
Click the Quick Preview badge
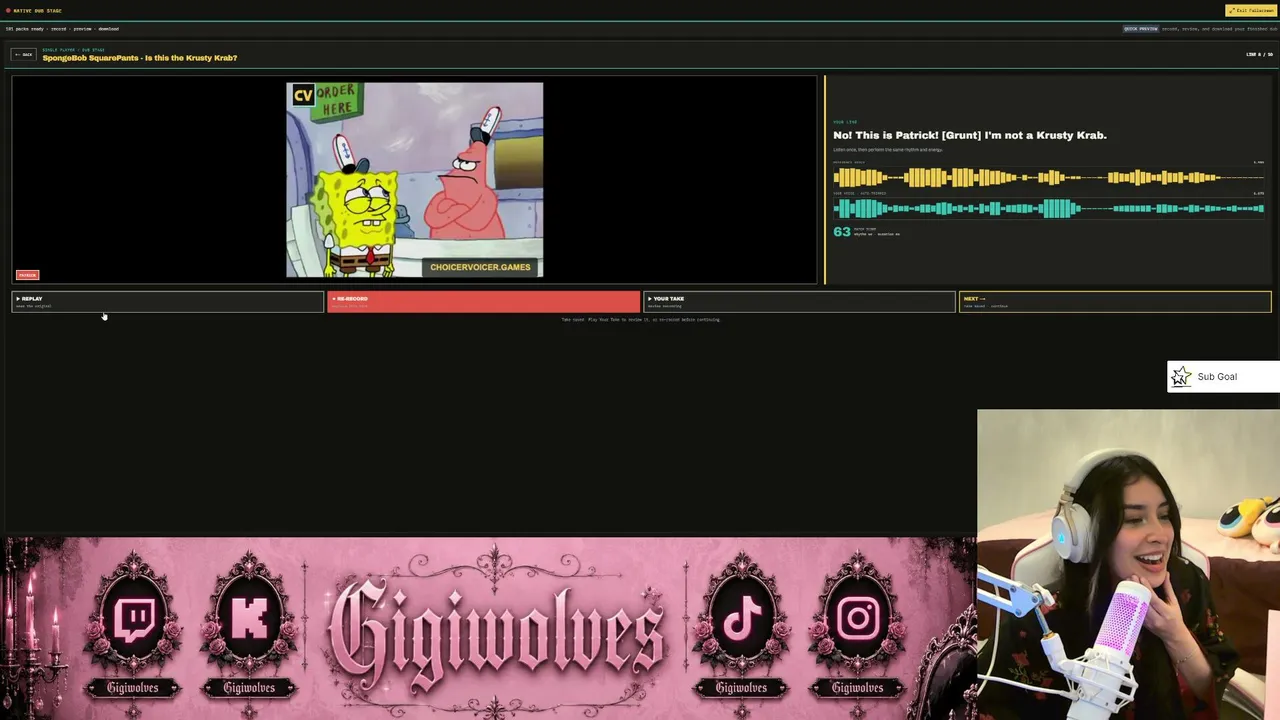tap(1141, 29)
